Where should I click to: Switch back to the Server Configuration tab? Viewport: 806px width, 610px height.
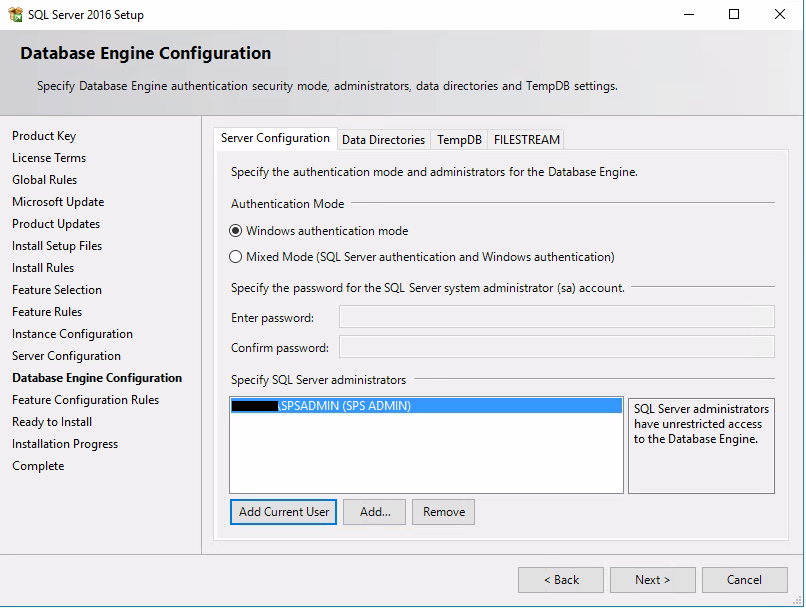coord(275,139)
